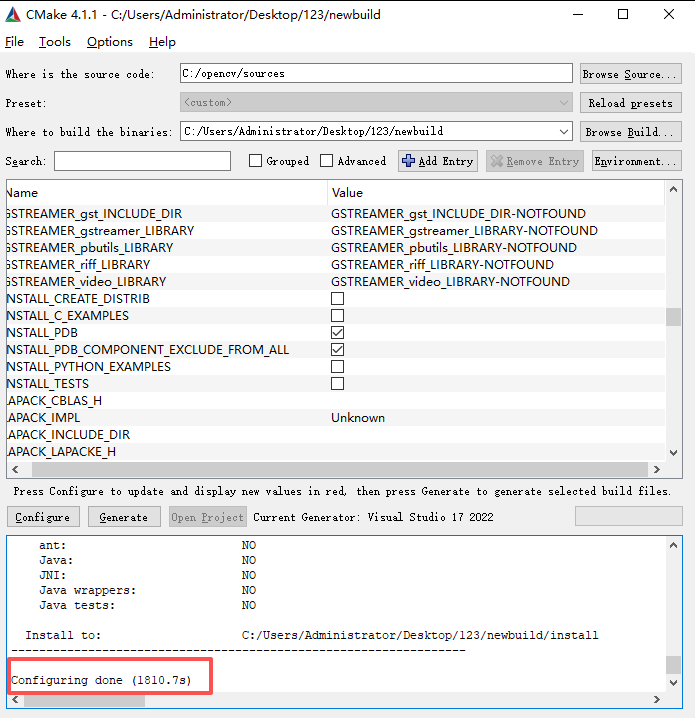Enable the Grouped checkbox
695x718 pixels.
255,161
